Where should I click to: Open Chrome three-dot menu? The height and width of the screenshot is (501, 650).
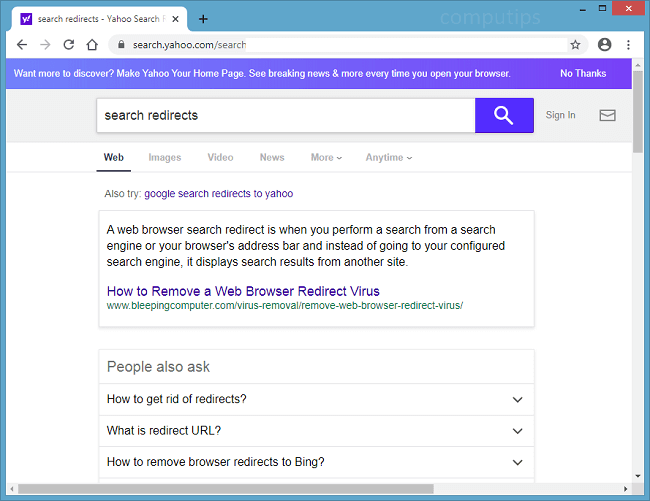(628, 45)
